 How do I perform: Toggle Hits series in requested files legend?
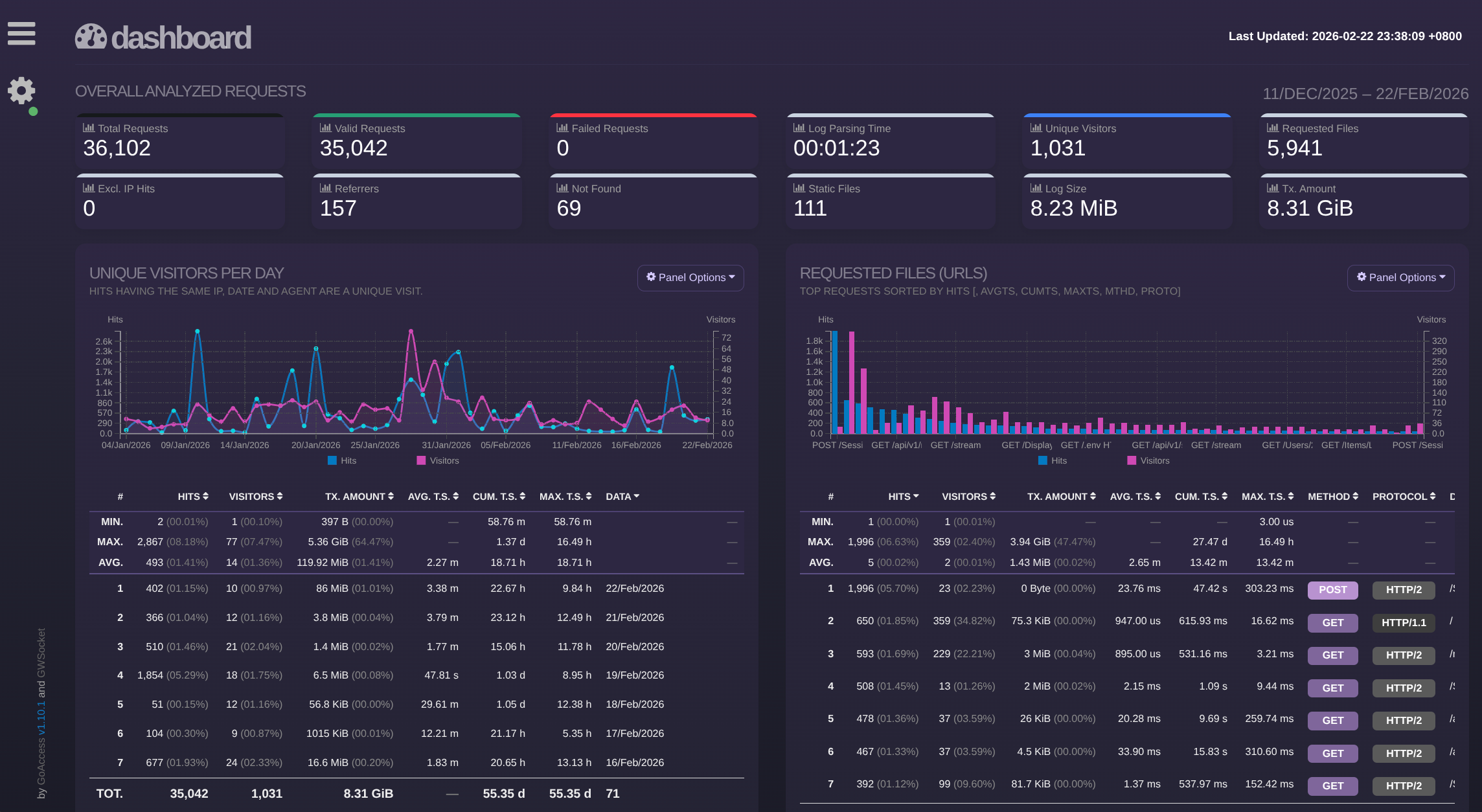1053,460
